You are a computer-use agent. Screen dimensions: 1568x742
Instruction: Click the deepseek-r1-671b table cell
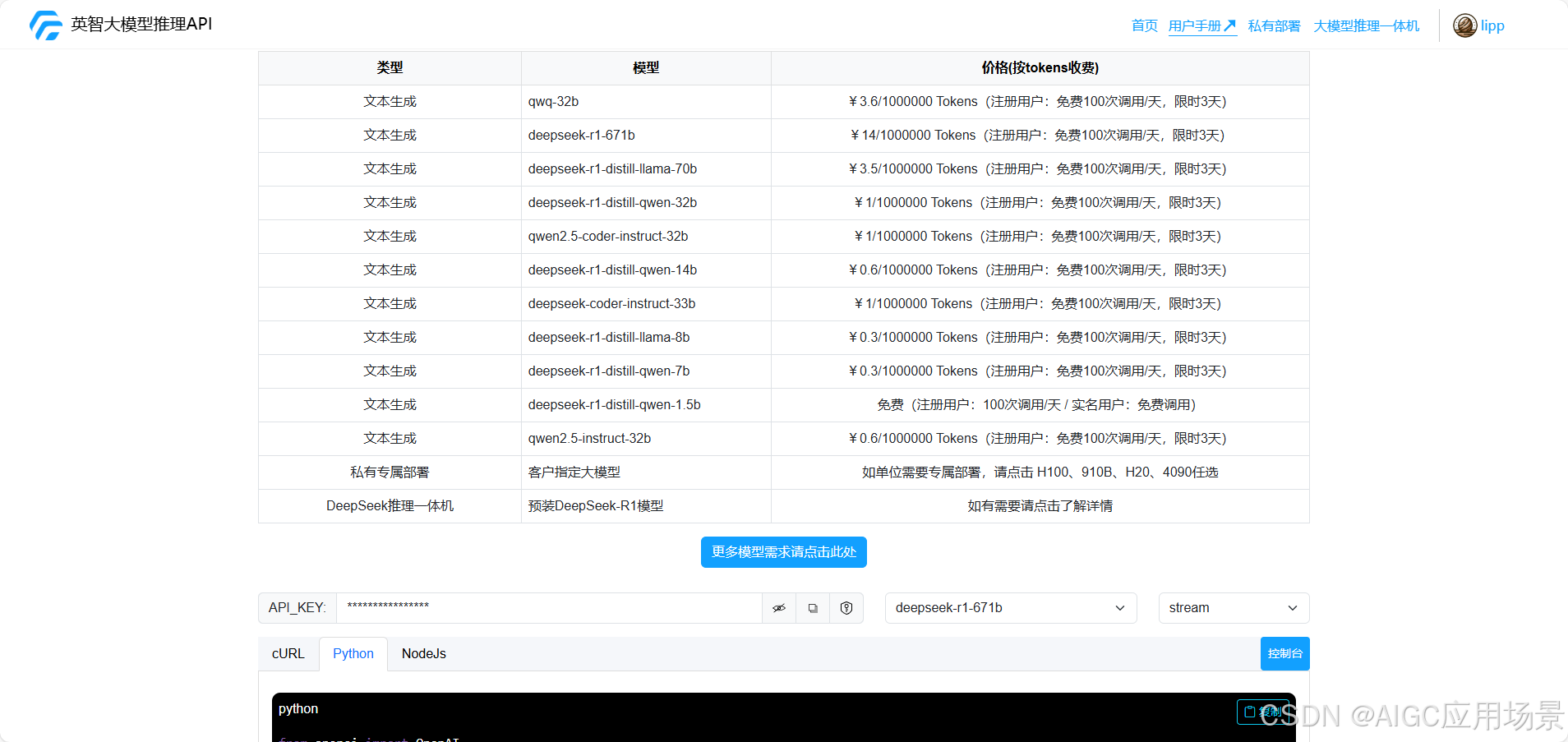(x=646, y=136)
